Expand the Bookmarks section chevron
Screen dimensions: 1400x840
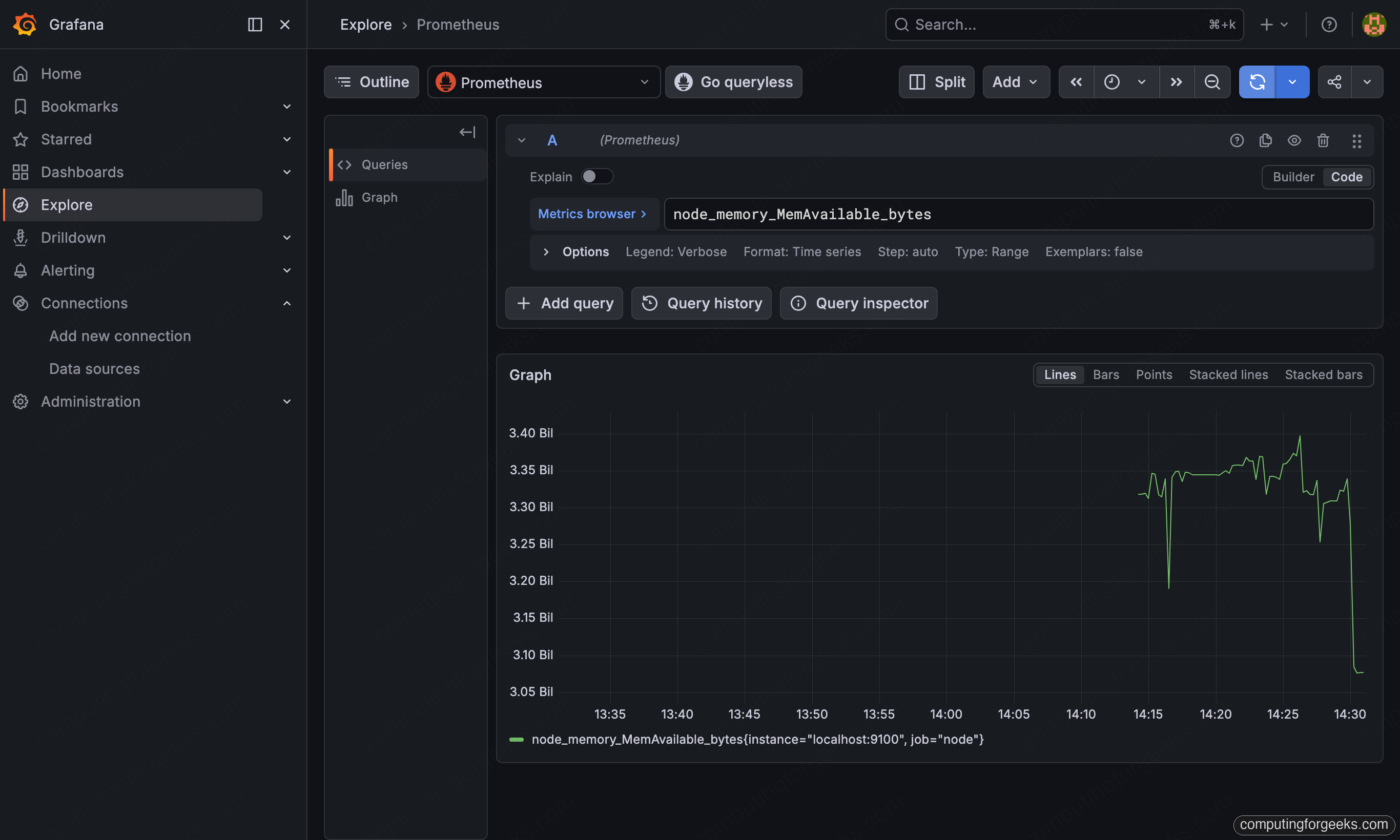[286, 107]
